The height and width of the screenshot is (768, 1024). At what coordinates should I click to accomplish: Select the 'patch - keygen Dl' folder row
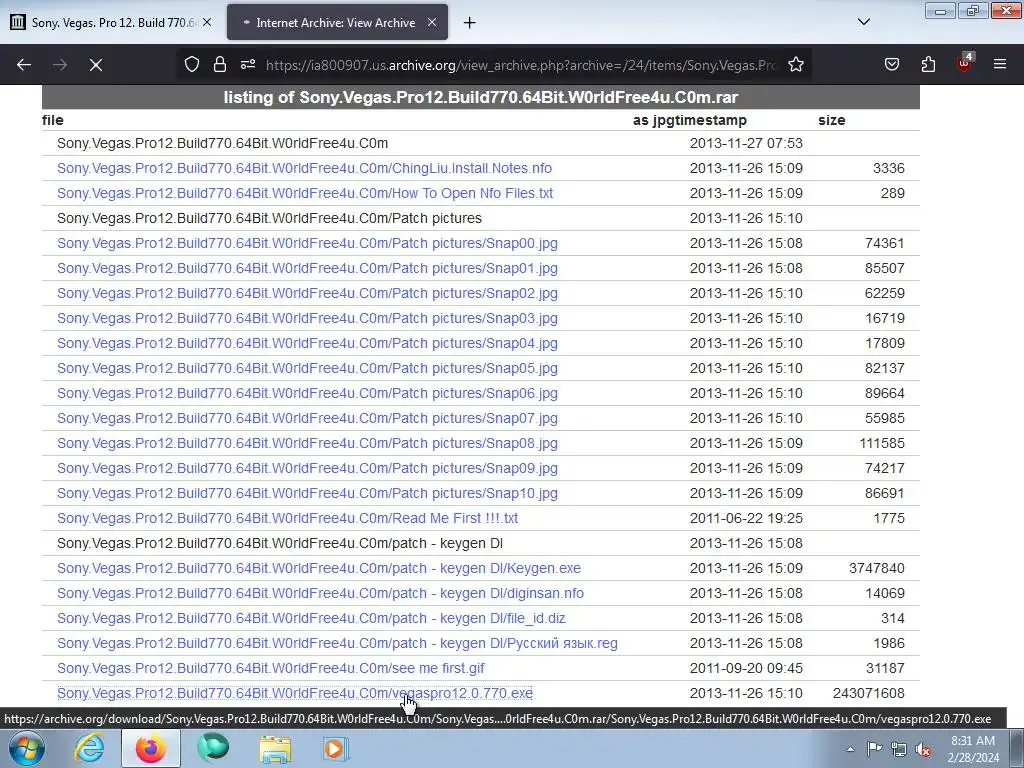(280, 543)
